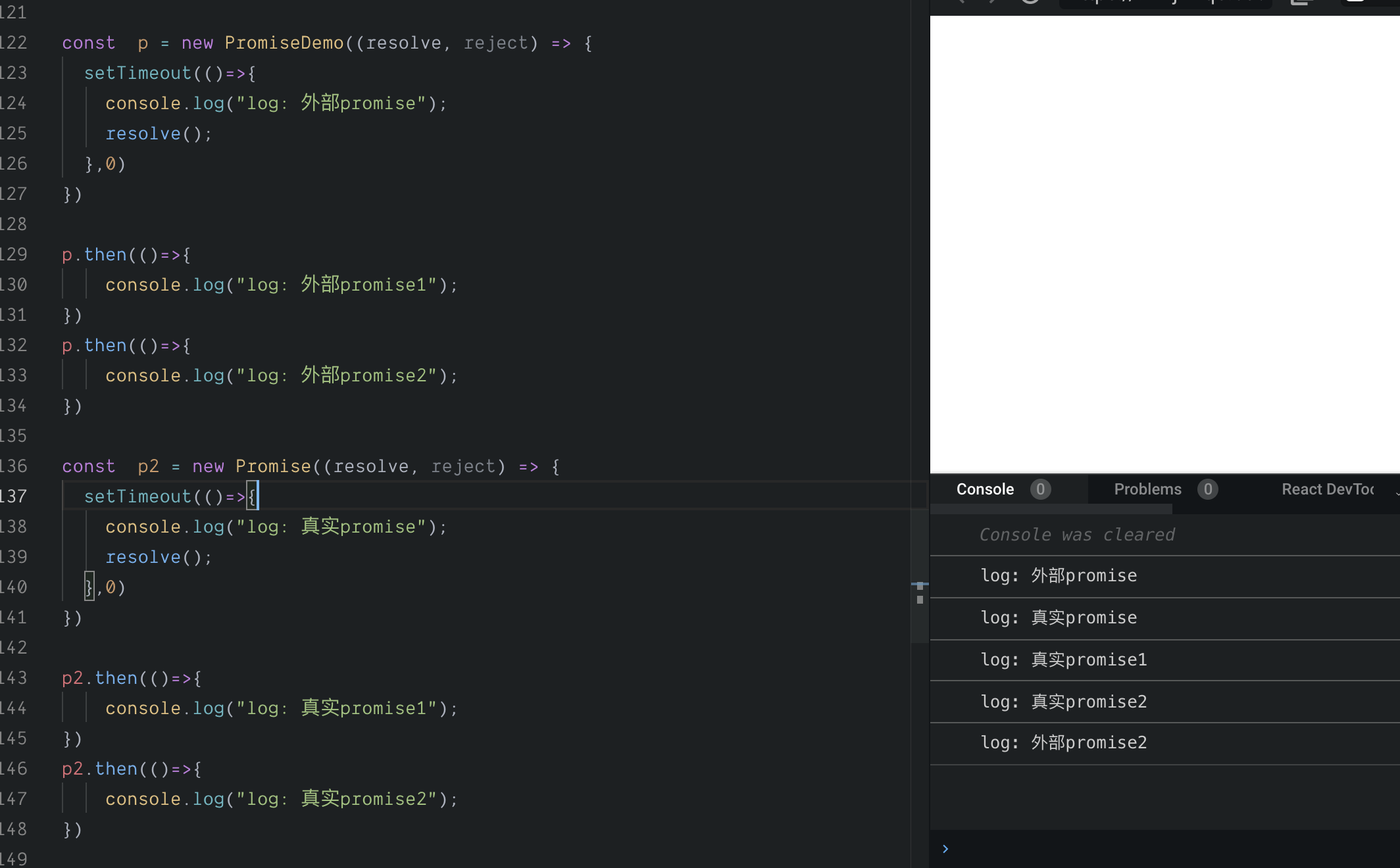Click the scrollbar marker beside line 140
This screenshot has height=868, width=1400.
click(920, 585)
